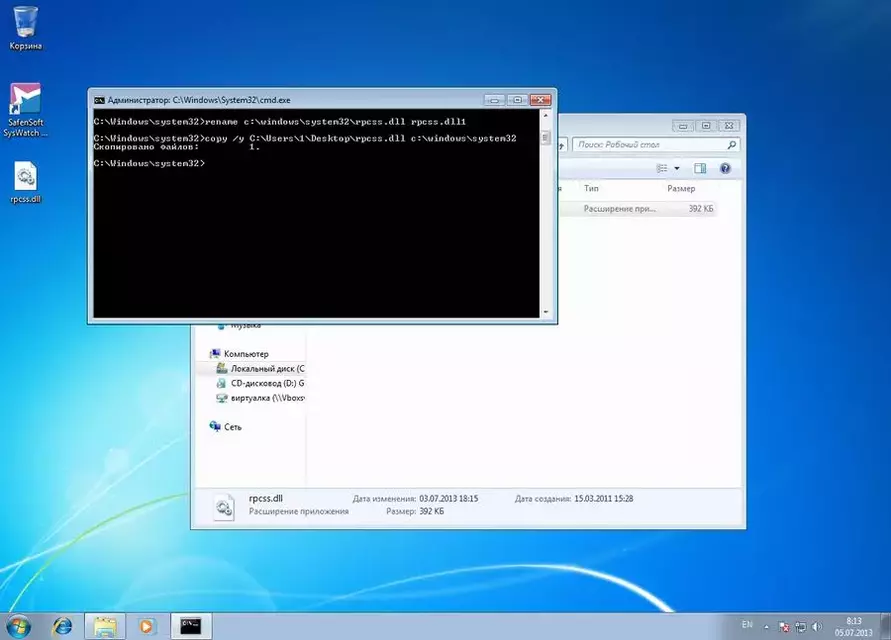Open Локальный диск (C:) in navigation pane

pos(267,368)
